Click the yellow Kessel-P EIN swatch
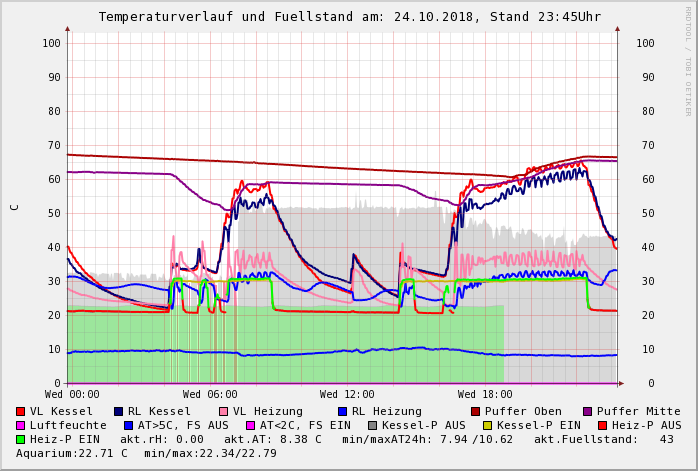Screen dimensions: 698x471 (488, 426)
